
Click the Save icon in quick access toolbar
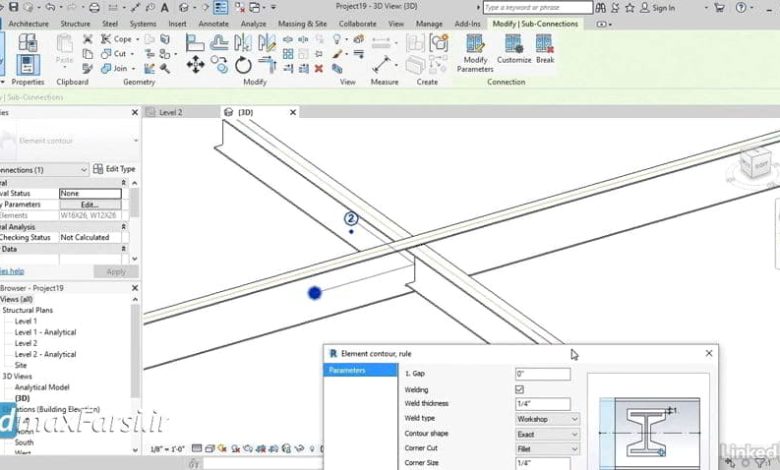coord(13,7)
